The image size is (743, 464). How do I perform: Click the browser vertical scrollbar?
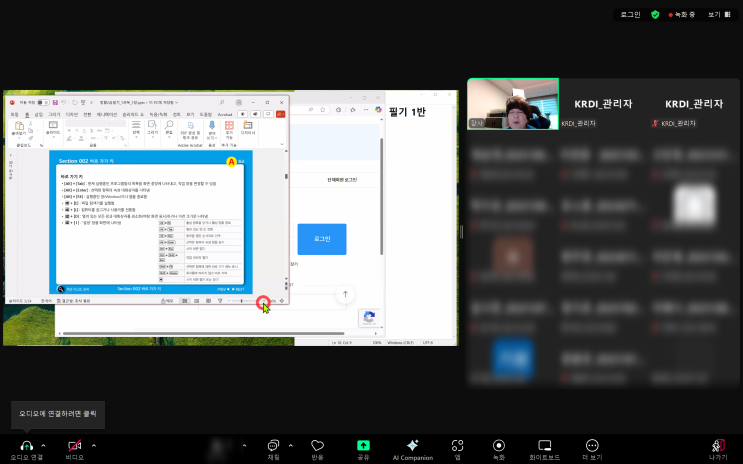[381, 197]
